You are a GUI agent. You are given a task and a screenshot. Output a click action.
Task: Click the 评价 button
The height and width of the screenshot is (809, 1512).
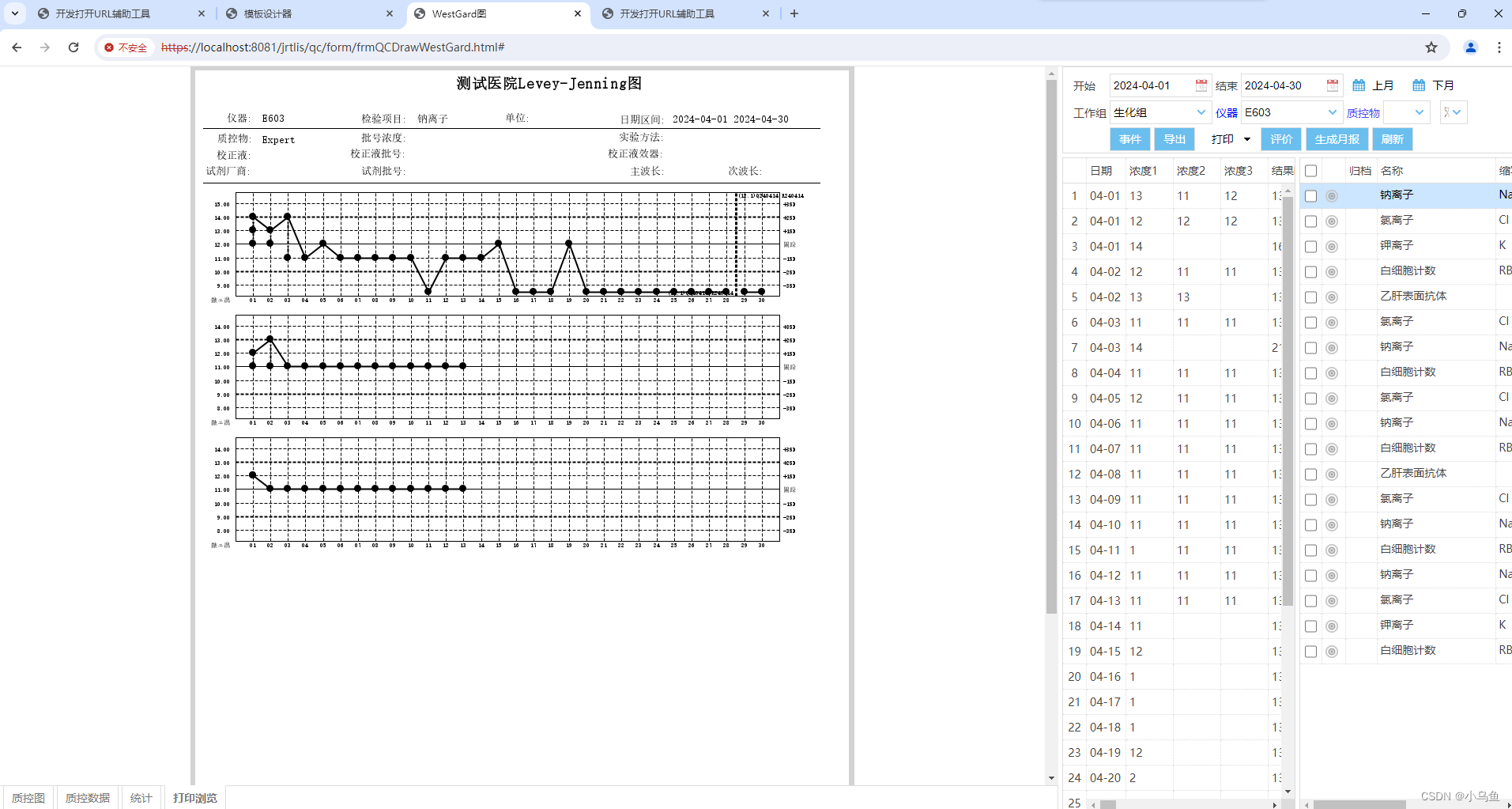(x=1281, y=139)
